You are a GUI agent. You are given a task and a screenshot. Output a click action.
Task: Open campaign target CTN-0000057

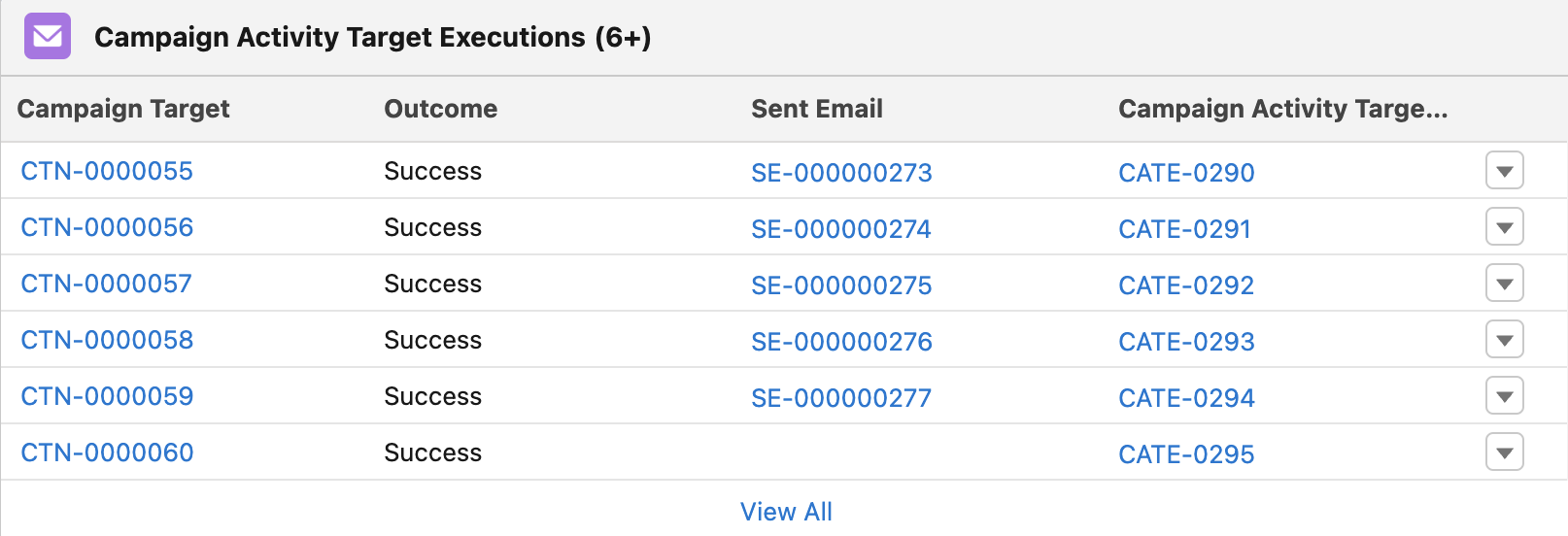point(107,285)
